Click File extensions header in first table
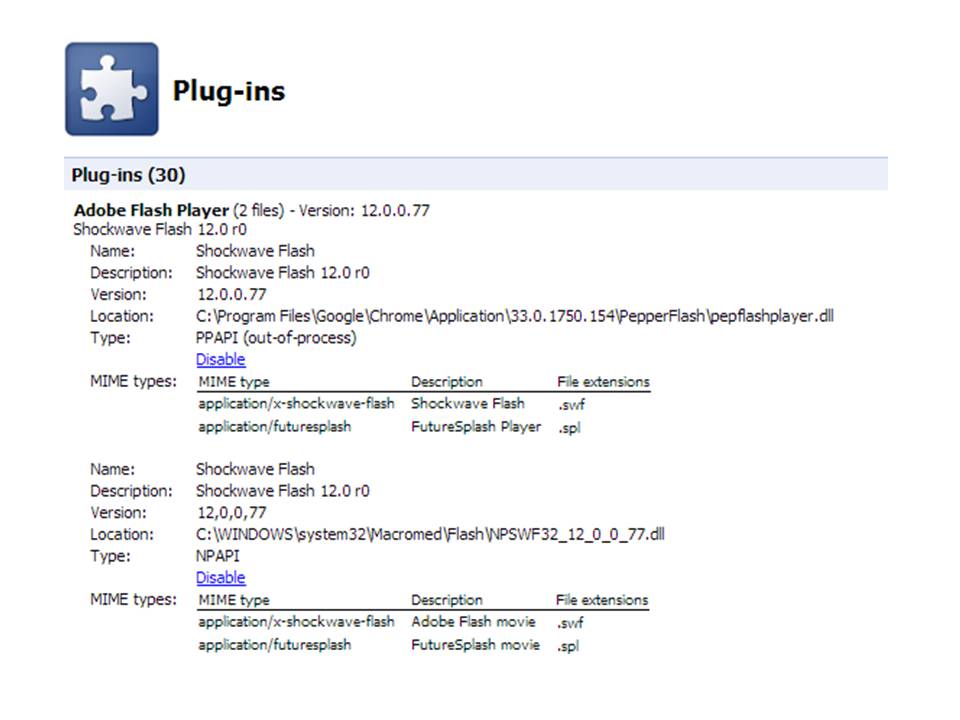The width and height of the screenshot is (960, 720). [603, 382]
